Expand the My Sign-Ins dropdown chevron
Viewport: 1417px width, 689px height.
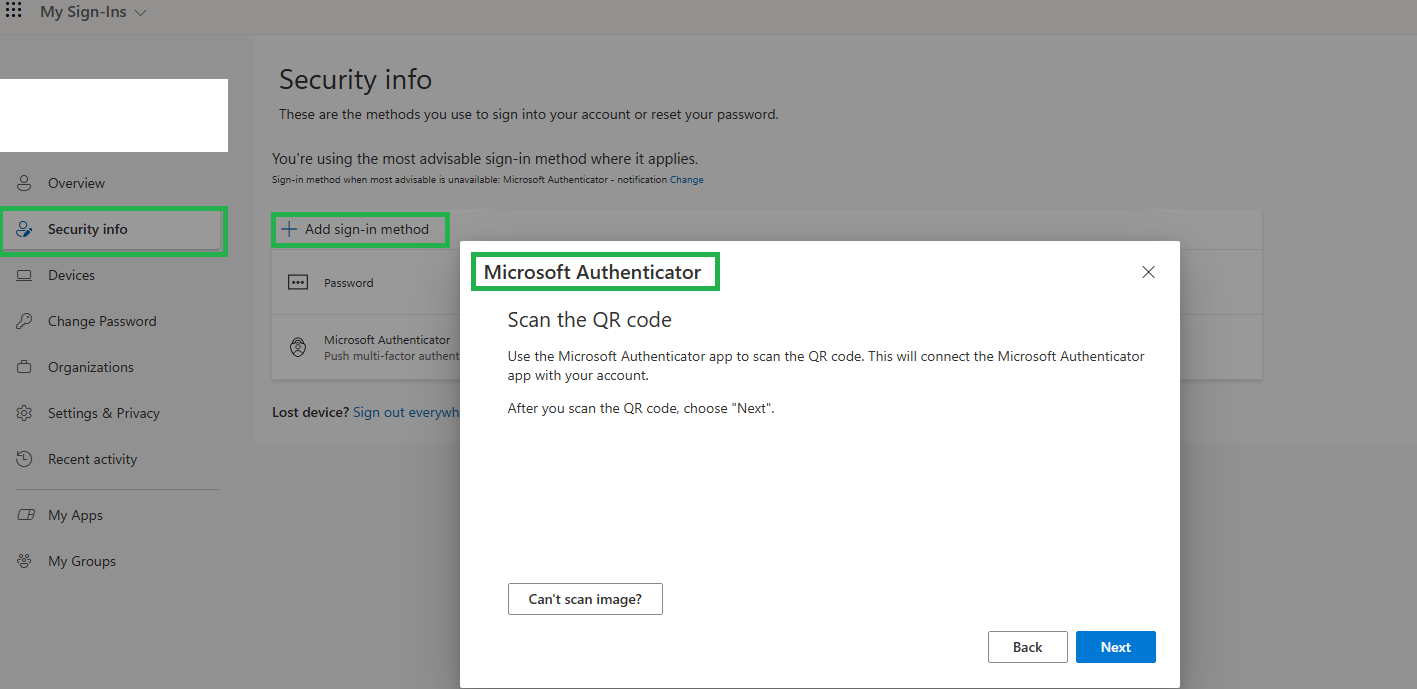[x=140, y=13]
